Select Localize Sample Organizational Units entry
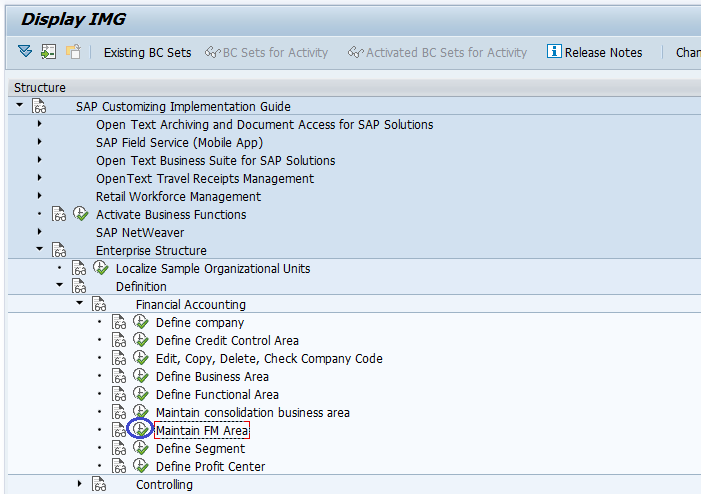This screenshot has width=701, height=494. coord(213,269)
